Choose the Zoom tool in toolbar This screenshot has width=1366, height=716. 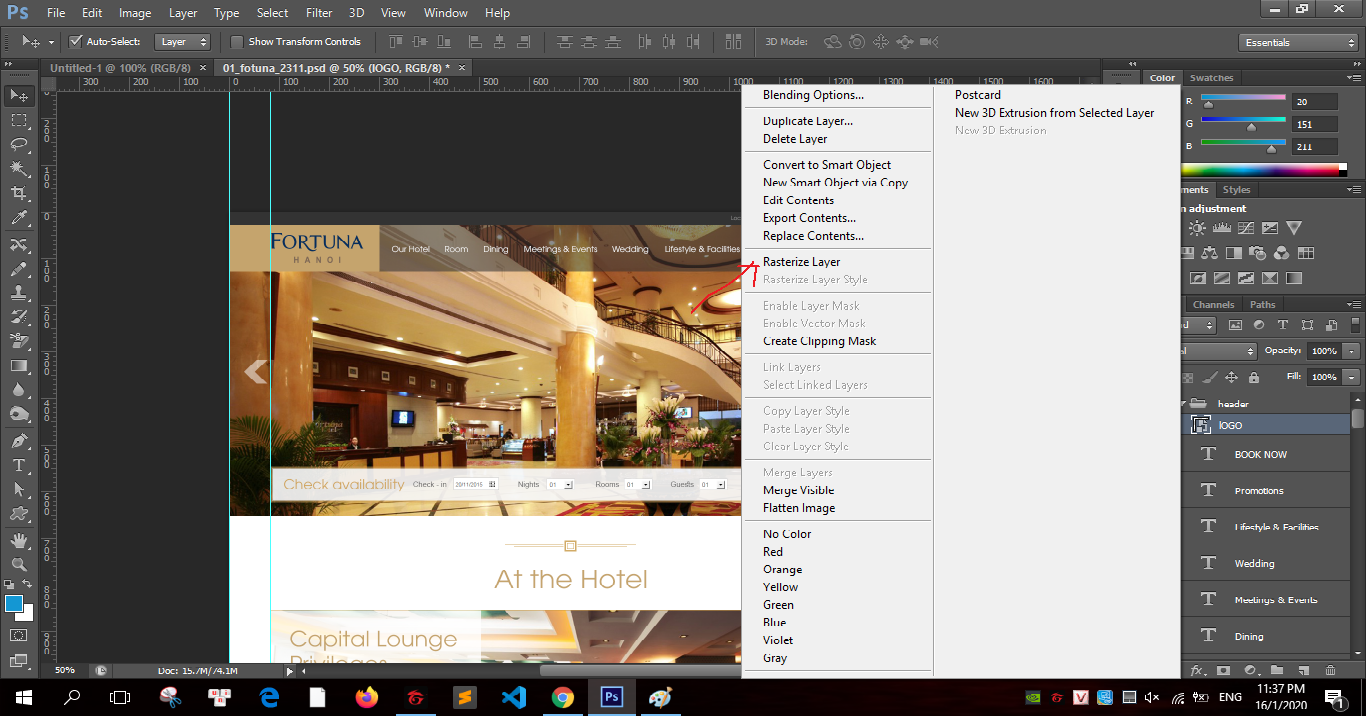(x=19, y=565)
